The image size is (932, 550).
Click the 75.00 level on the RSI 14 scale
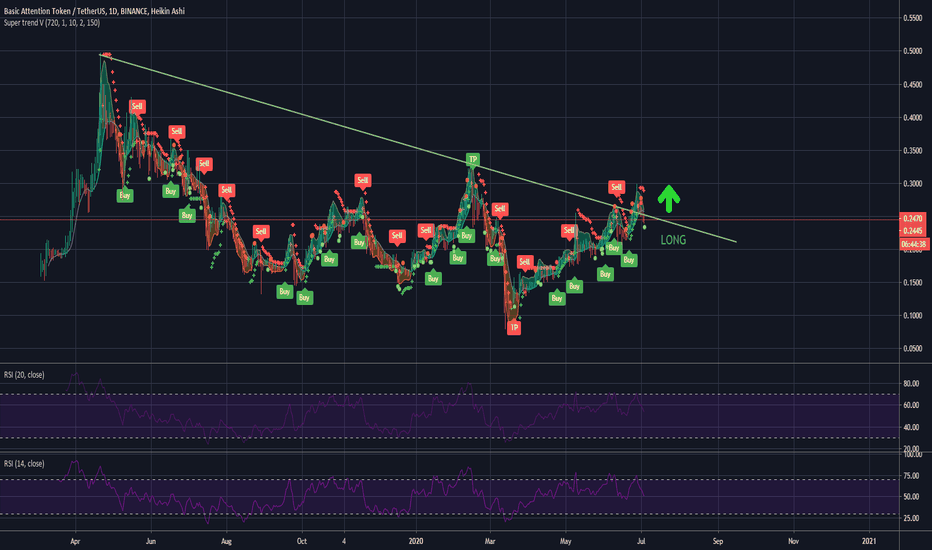point(911,476)
